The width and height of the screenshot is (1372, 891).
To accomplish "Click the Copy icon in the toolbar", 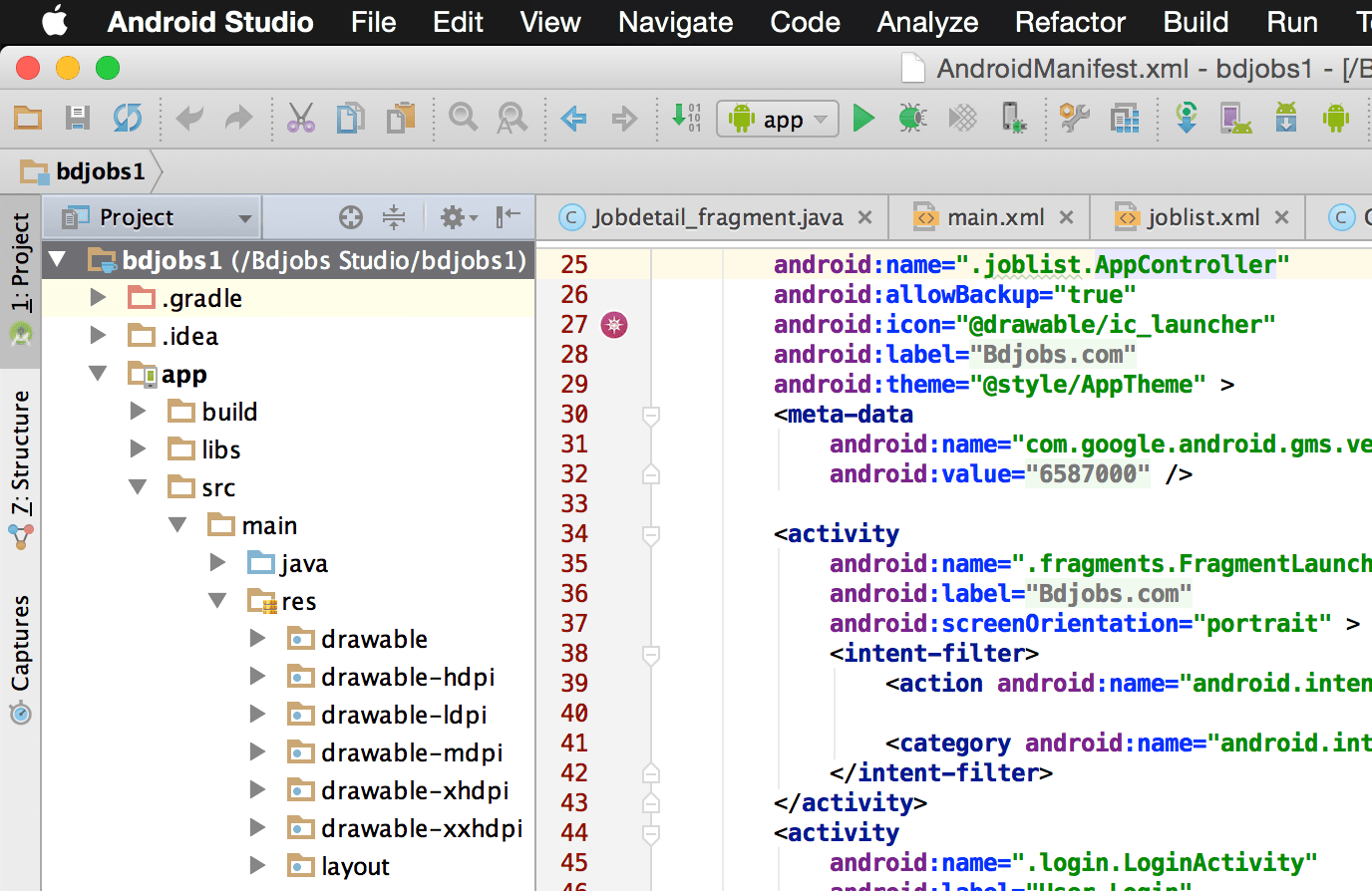I will (350, 119).
